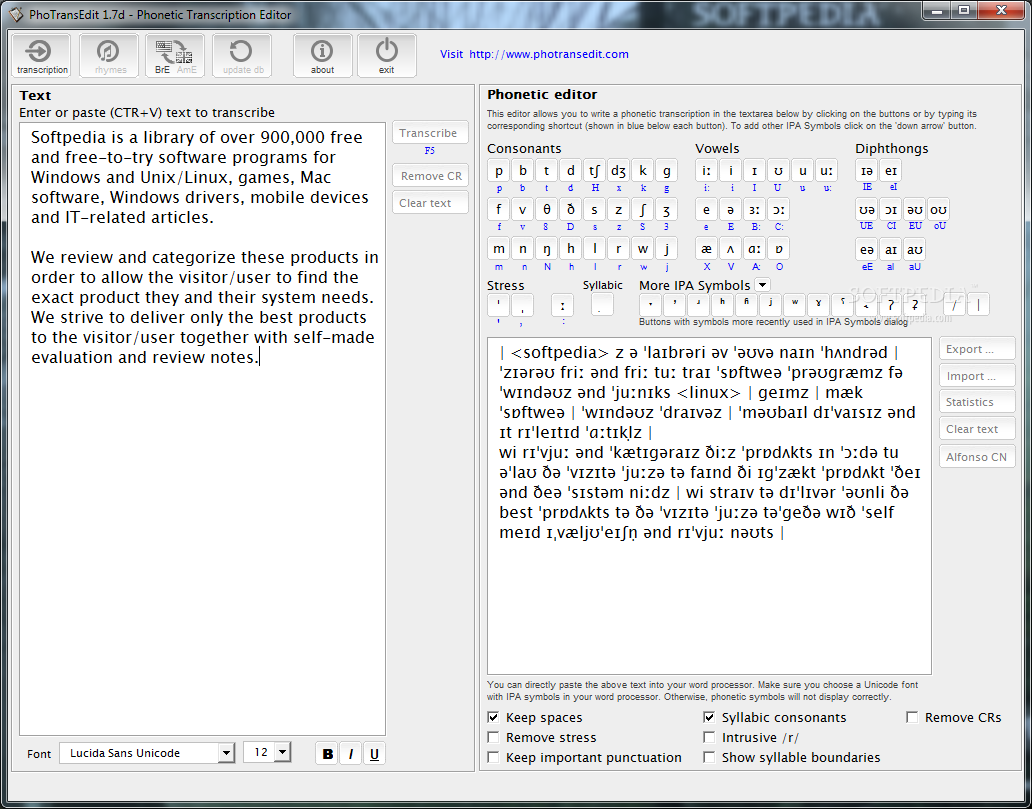Insert the secondary stress mark button
Viewport: 1032px width, 809px height.
pyautogui.click(x=522, y=305)
